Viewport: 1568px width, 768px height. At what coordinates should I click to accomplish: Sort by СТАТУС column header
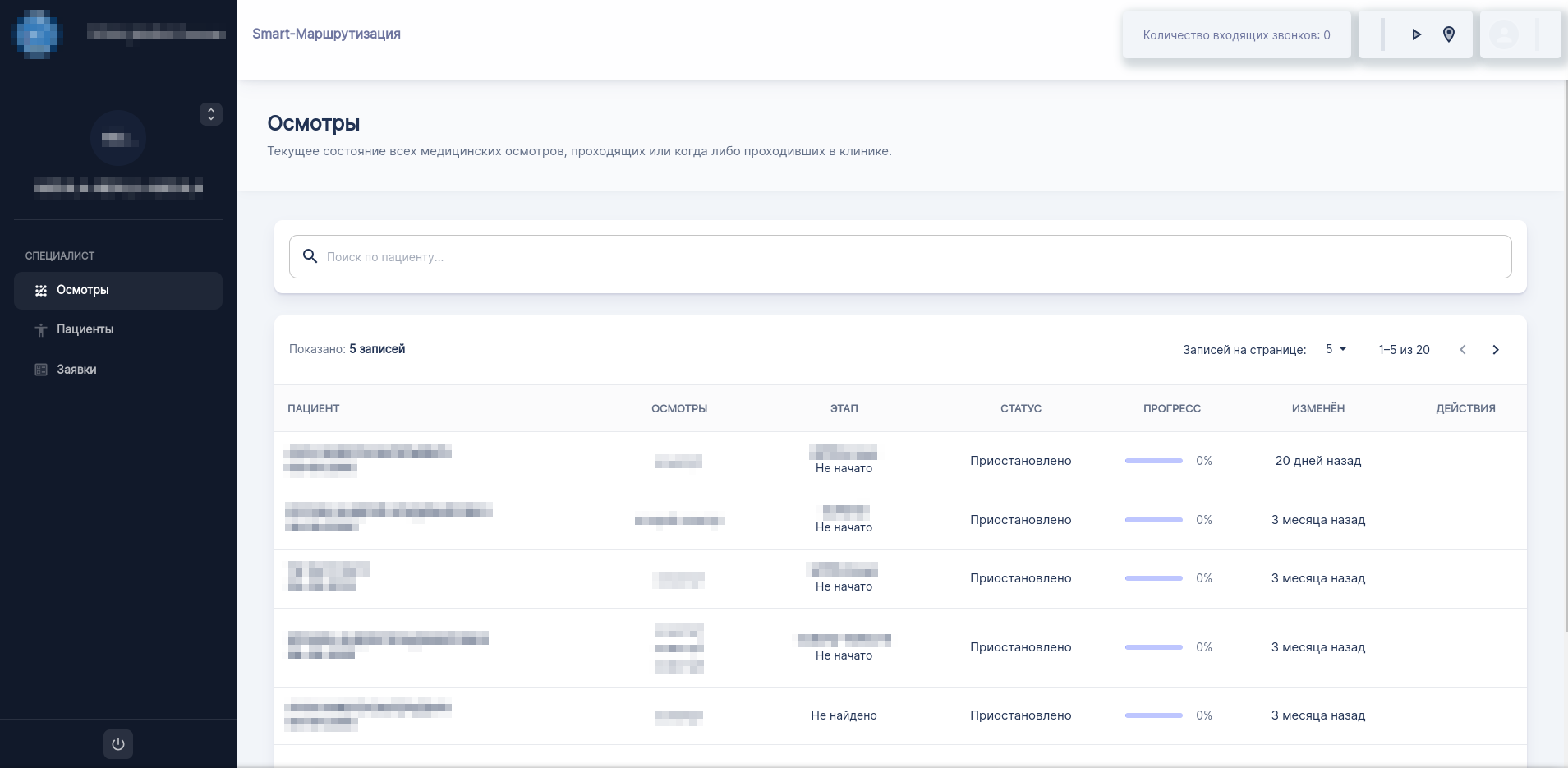[x=1020, y=408]
